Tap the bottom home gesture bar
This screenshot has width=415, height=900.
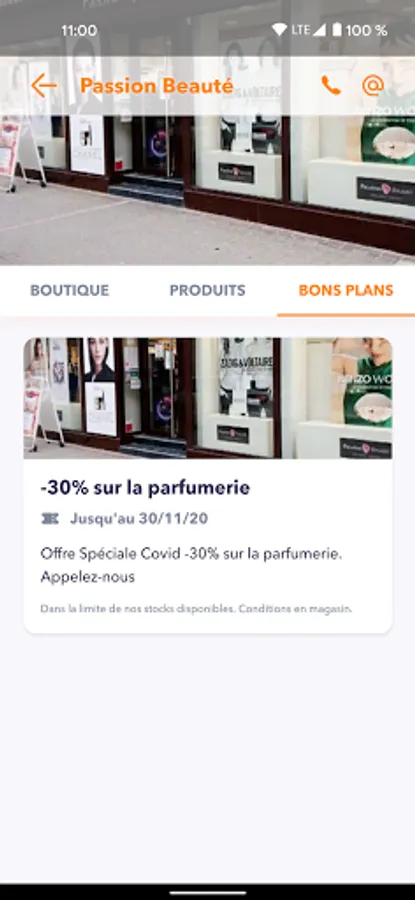208,893
